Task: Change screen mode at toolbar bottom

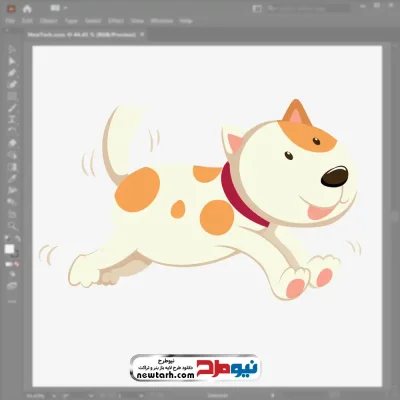Action: 12,286
